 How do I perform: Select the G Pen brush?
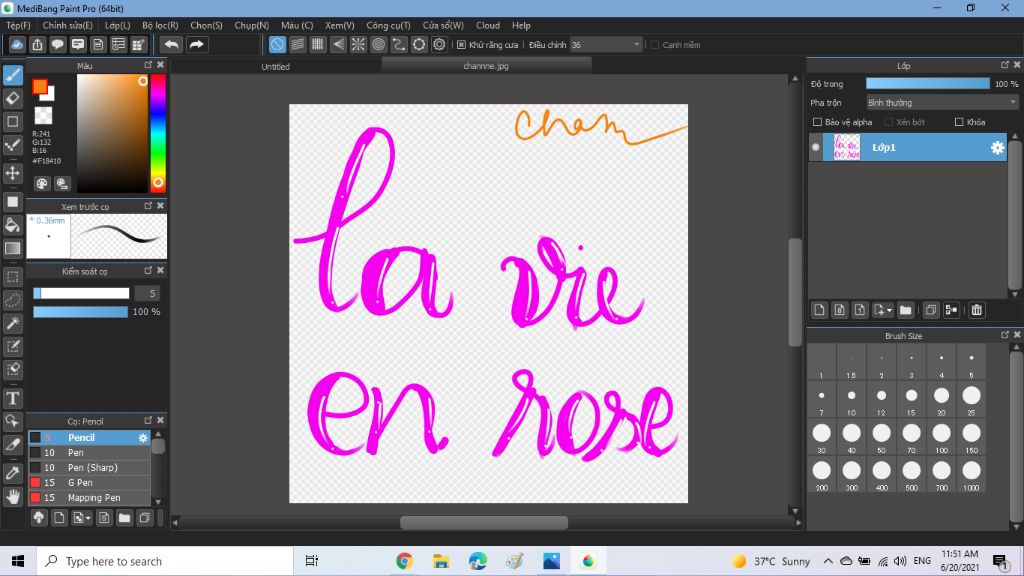pos(89,483)
